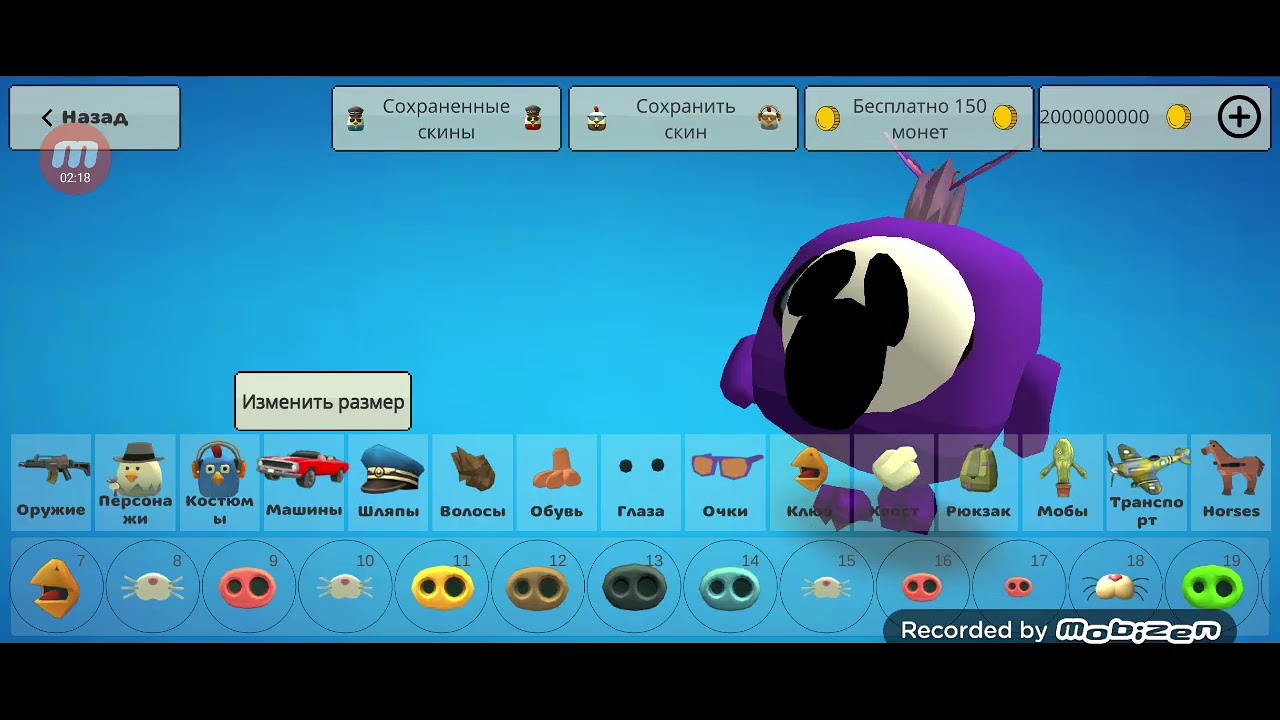Open Сохраненные скины saved skins
Image resolution: width=1280 pixels, height=720 pixels.
coord(446,118)
